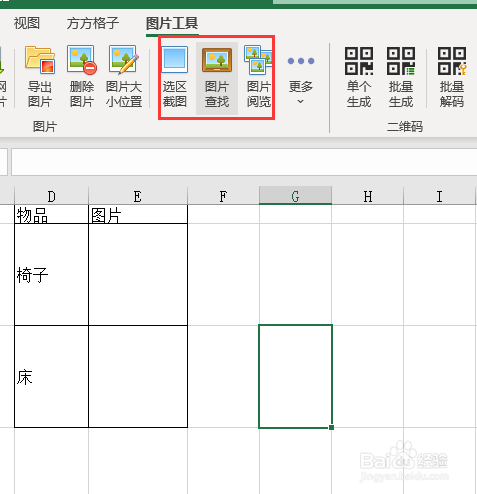Select column D header
This screenshot has height=494, width=477.
point(51,196)
